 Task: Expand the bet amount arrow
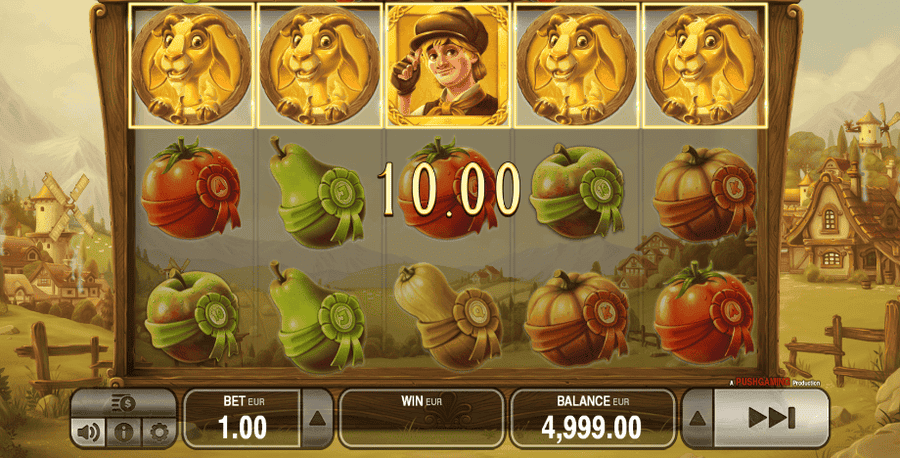pyautogui.click(x=317, y=418)
